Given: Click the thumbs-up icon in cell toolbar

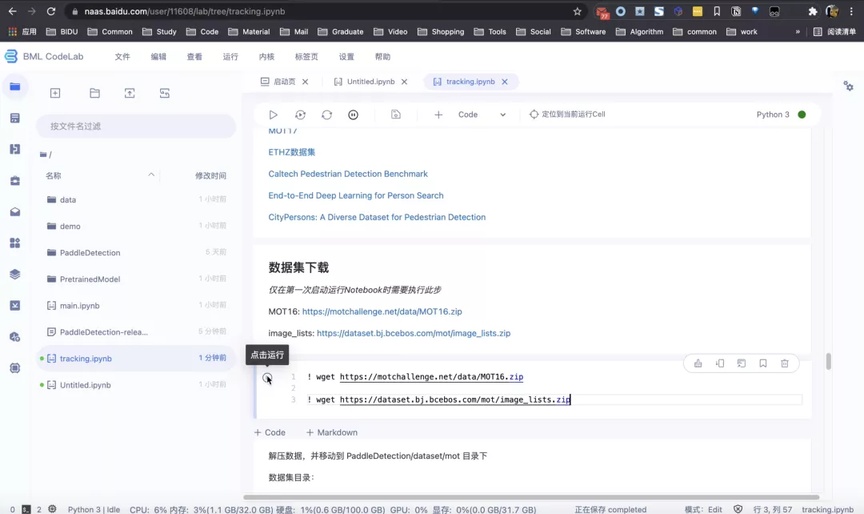Looking at the screenshot, I should (x=698, y=363).
